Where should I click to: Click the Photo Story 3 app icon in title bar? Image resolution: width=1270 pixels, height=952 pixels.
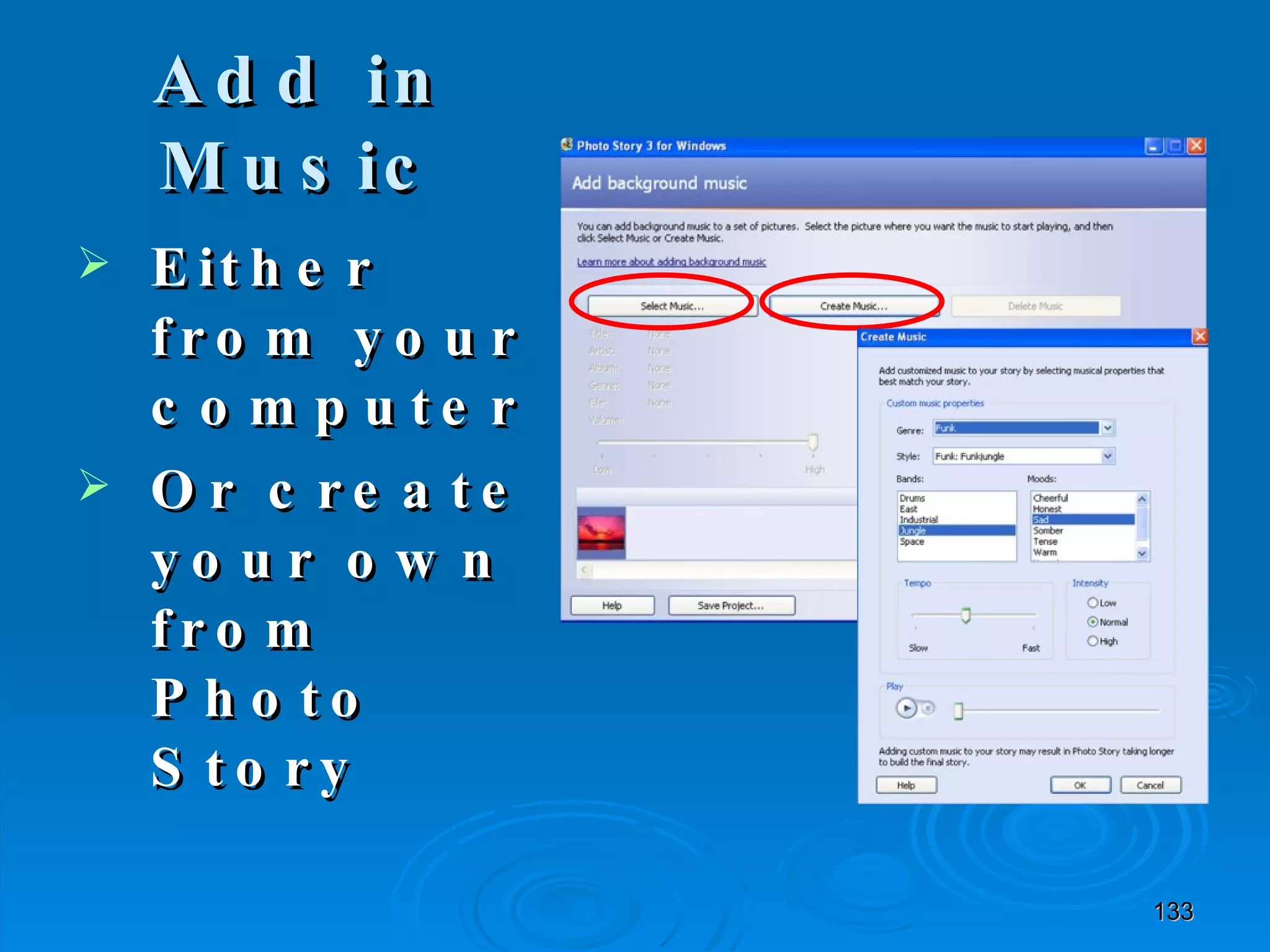tap(567, 145)
